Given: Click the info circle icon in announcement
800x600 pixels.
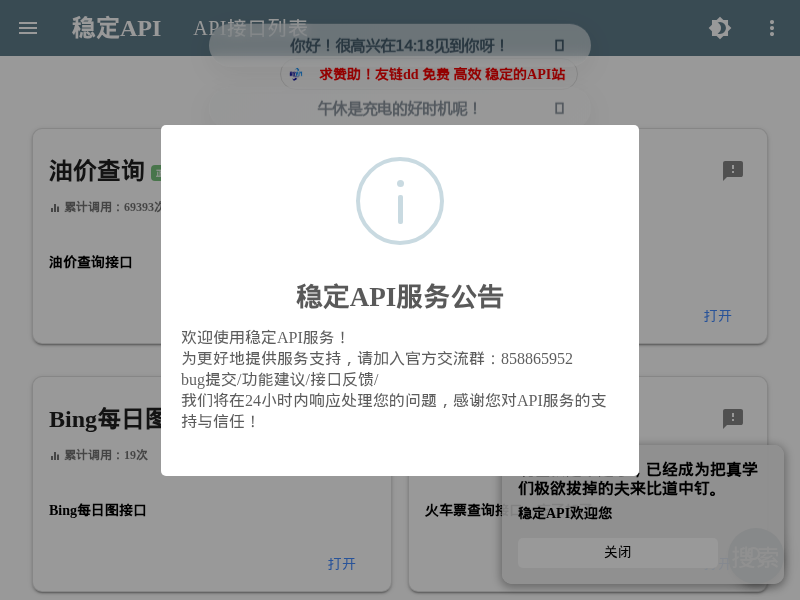Looking at the screenshot, I should tap(400, 201).
